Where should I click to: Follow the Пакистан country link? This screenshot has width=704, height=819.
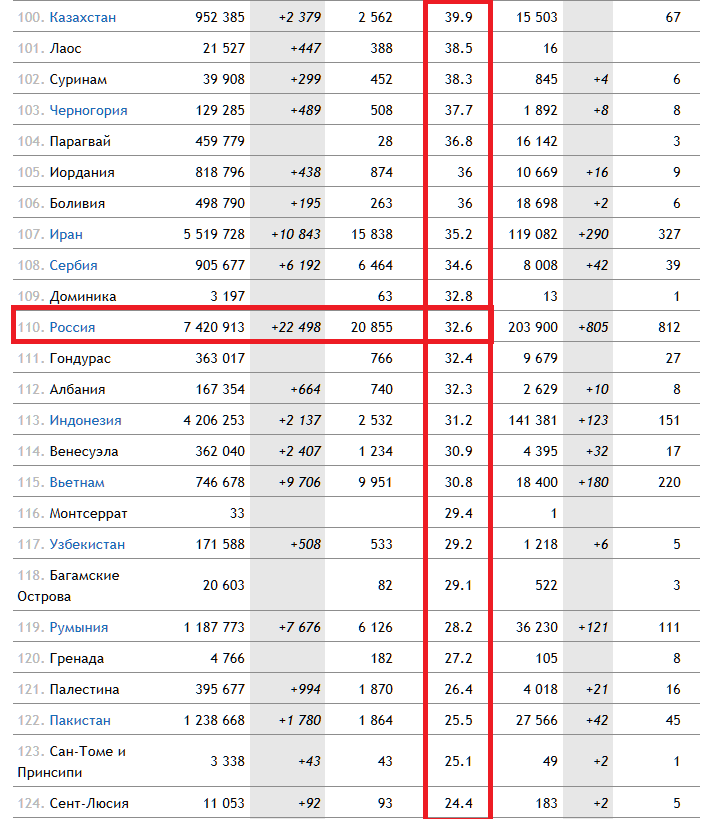pos(80,720)
